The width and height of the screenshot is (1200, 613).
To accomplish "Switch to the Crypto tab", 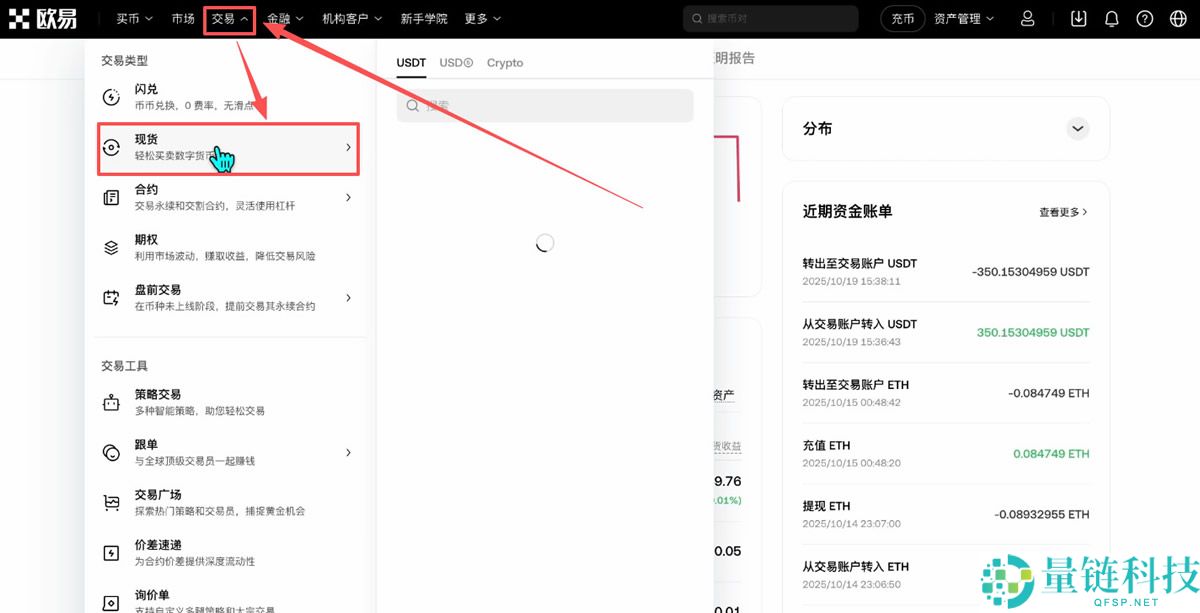I will (505, 62).
